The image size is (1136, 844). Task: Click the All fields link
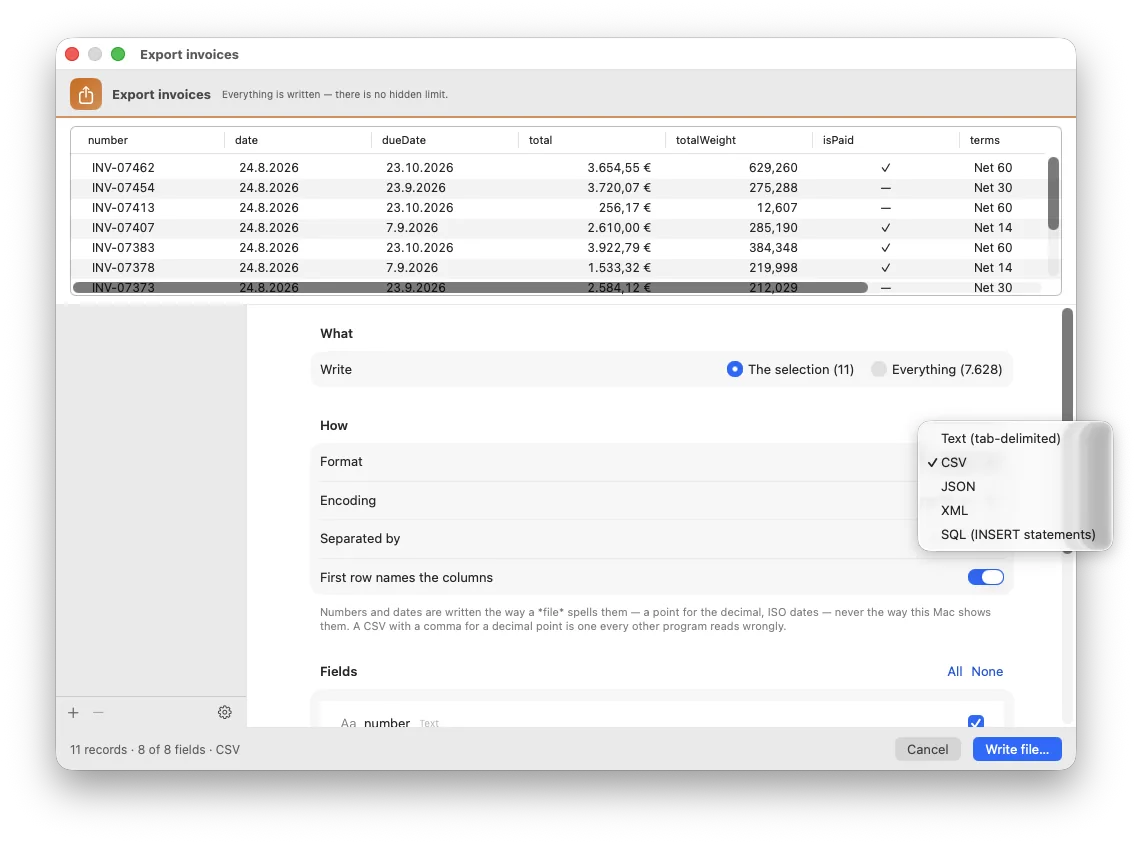[955, 672]
